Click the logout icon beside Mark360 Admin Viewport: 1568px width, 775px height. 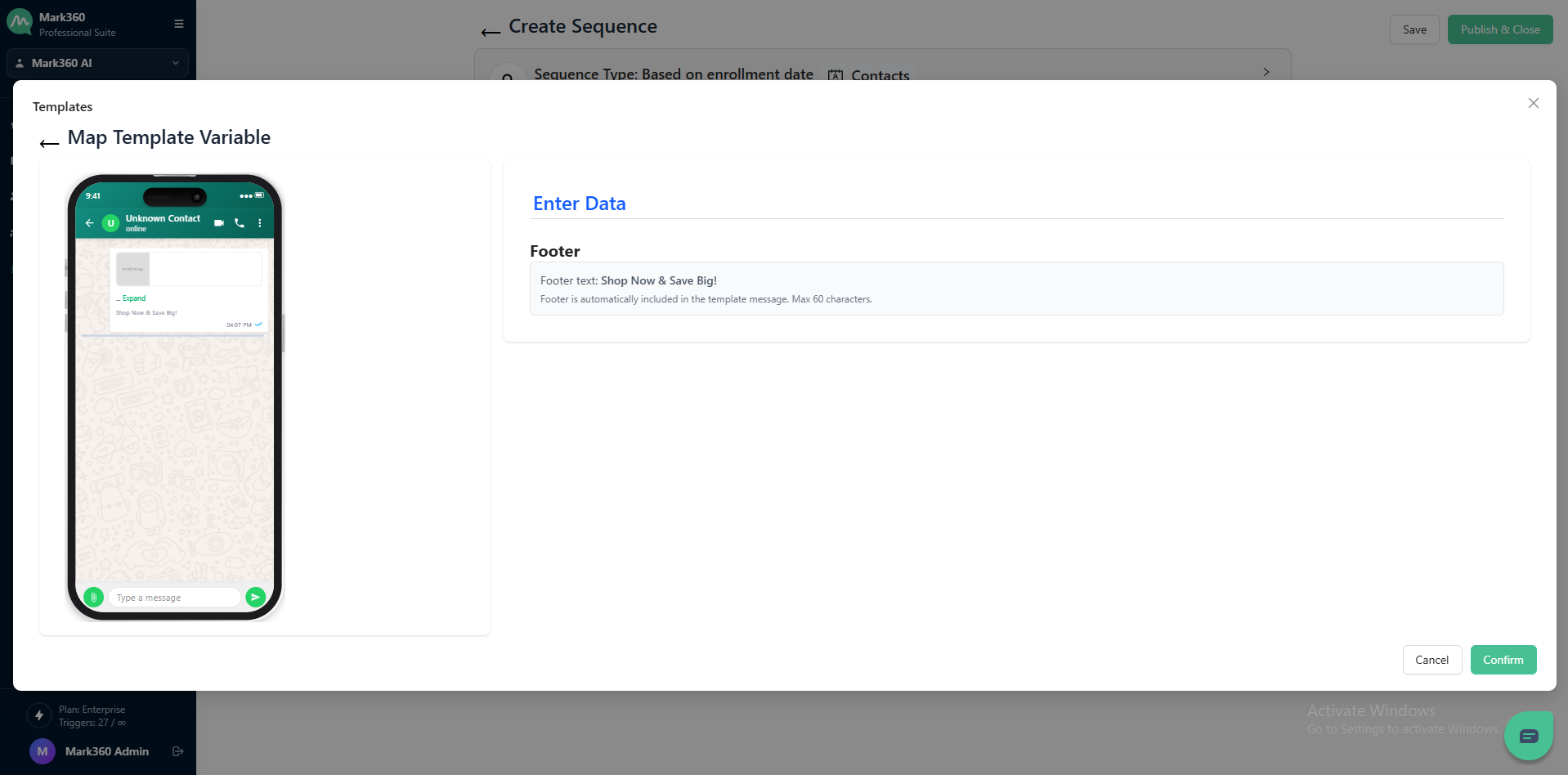tap(178, 751)
